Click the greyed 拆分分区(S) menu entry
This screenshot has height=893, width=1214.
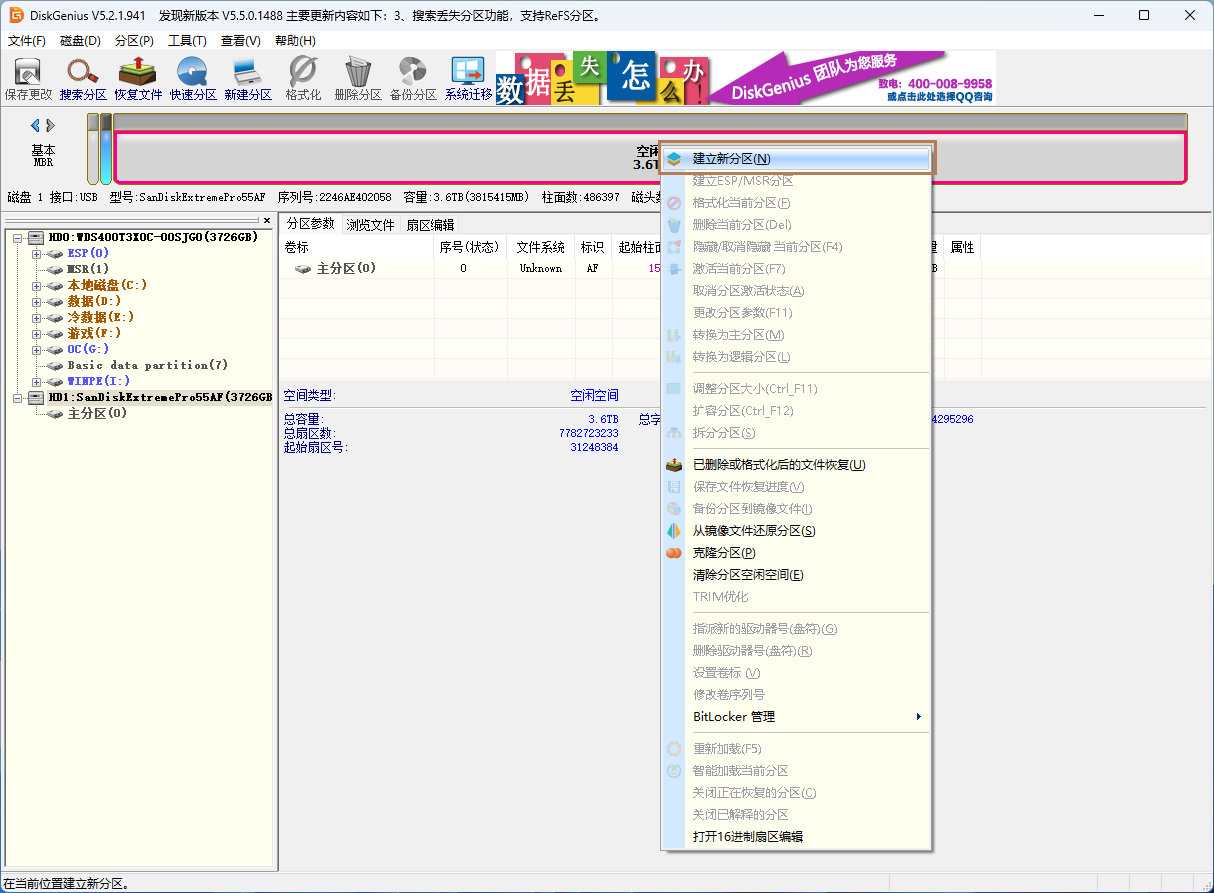(x=796, y=432)
